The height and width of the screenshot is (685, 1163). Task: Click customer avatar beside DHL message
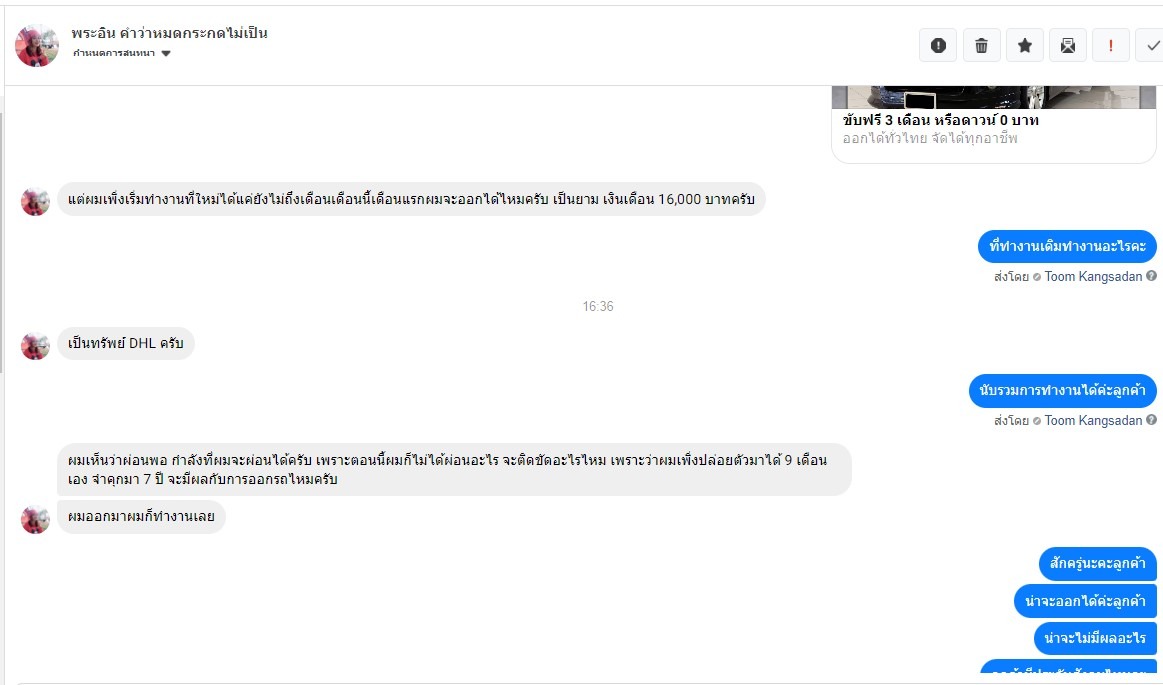35,345
